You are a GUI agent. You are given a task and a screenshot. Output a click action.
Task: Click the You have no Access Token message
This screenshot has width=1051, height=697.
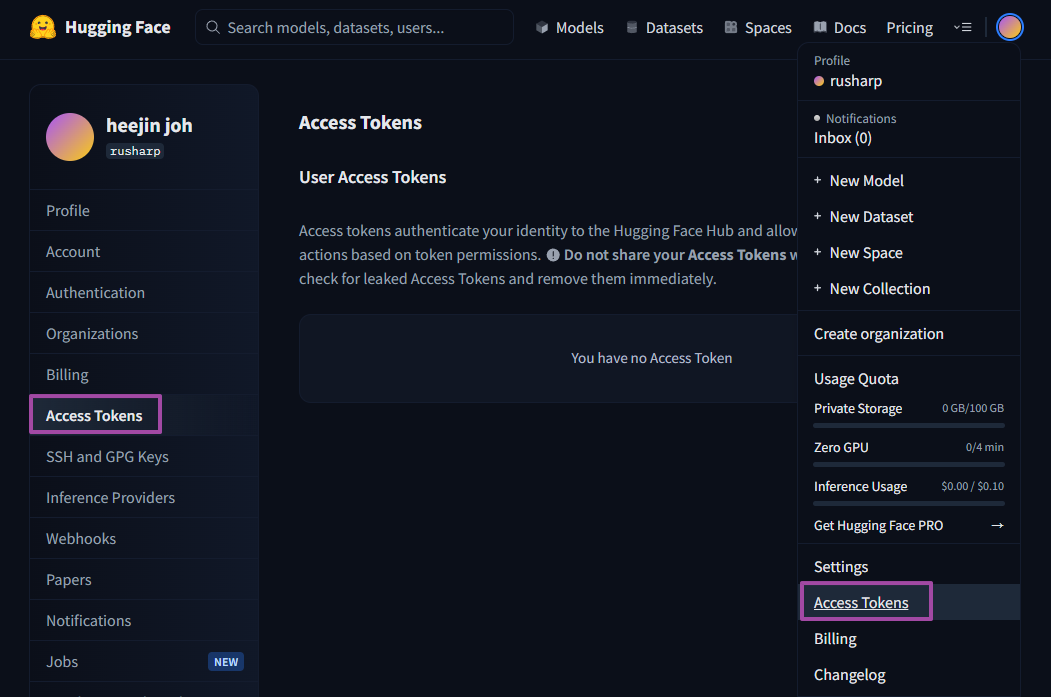click(652, 358)
